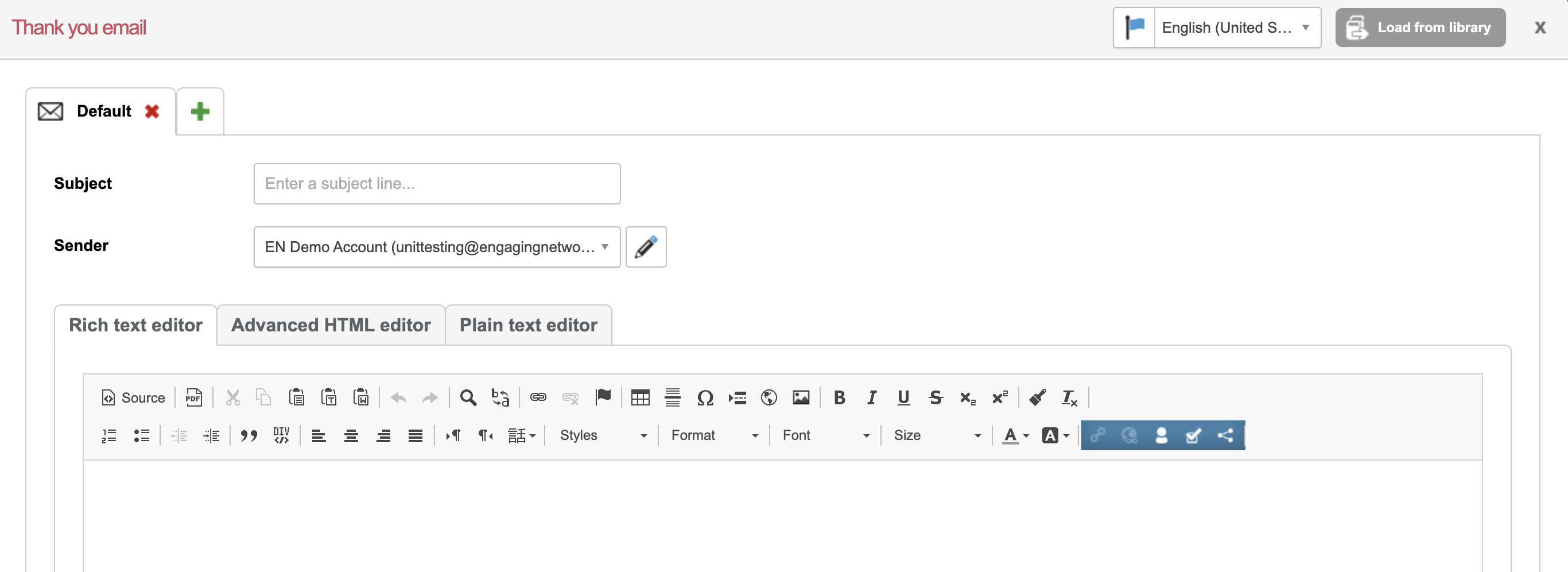Click the Remove Format icon
This screenshot has width=1568, height=572.
click(x=1069, y=398)
